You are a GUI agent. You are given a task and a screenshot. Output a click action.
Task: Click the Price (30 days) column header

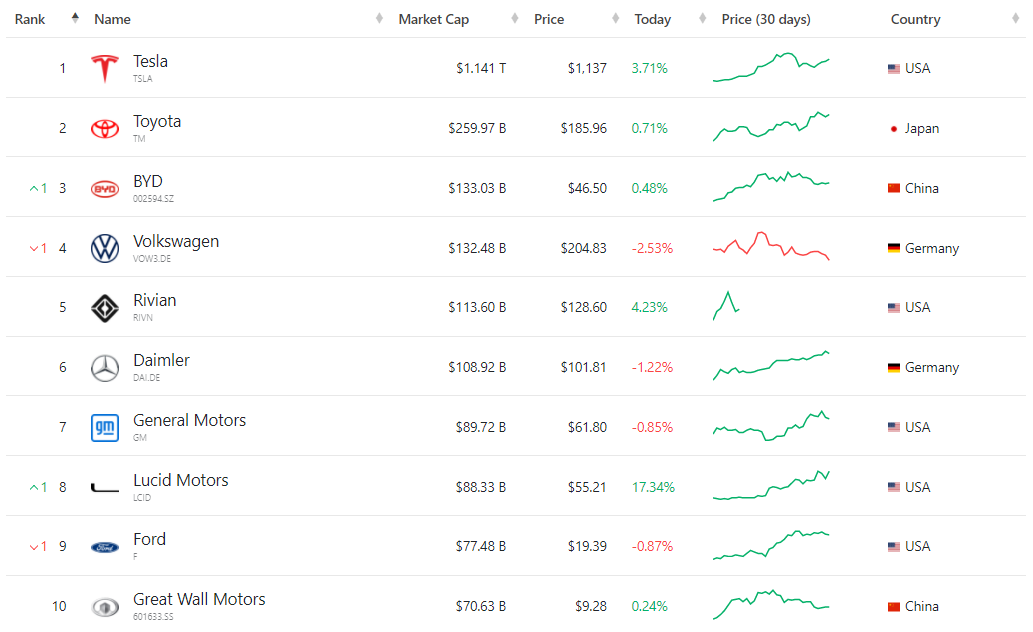point(766,20)
